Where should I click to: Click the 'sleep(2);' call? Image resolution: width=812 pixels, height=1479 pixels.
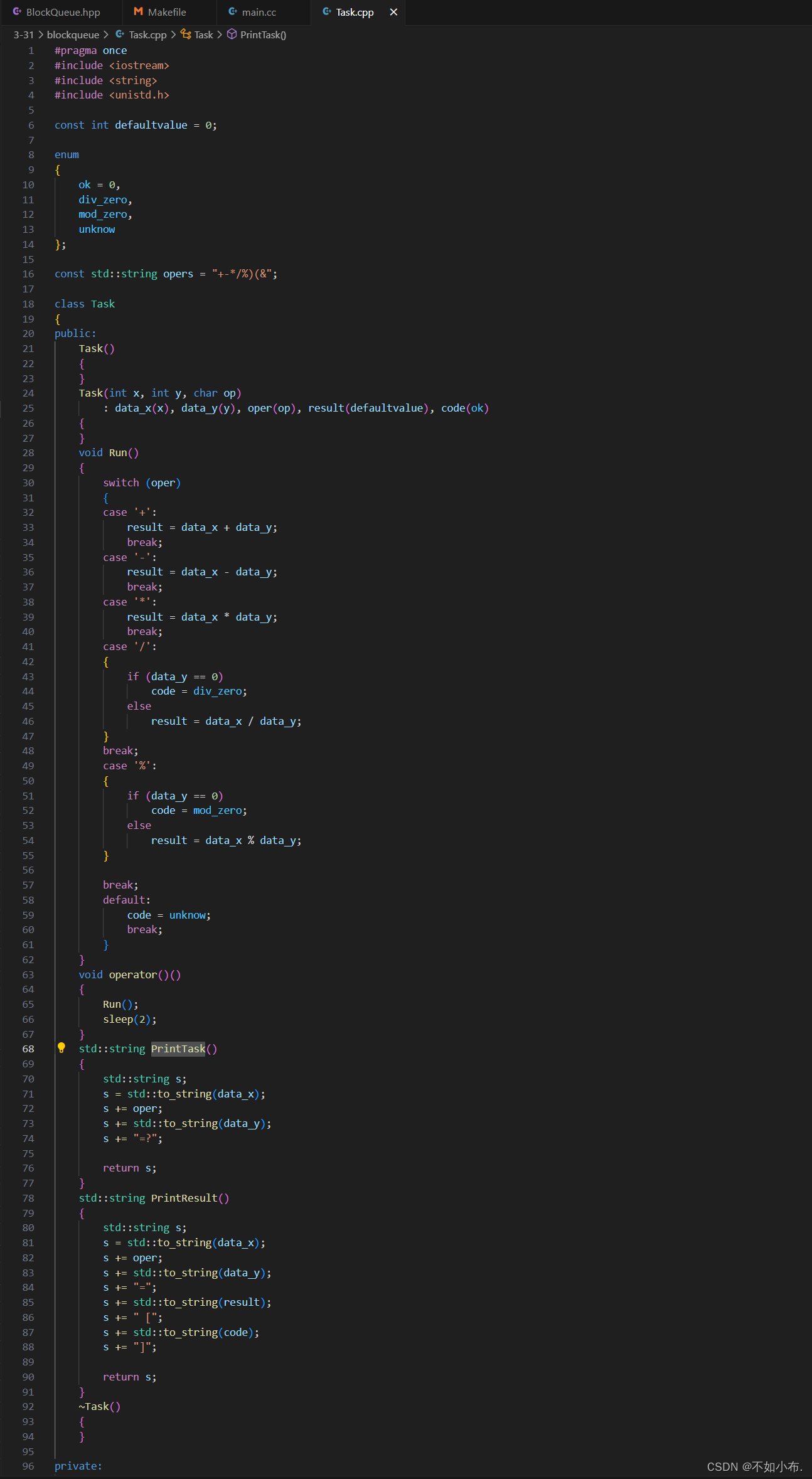pyautogui.click(x=130, y=1019)
